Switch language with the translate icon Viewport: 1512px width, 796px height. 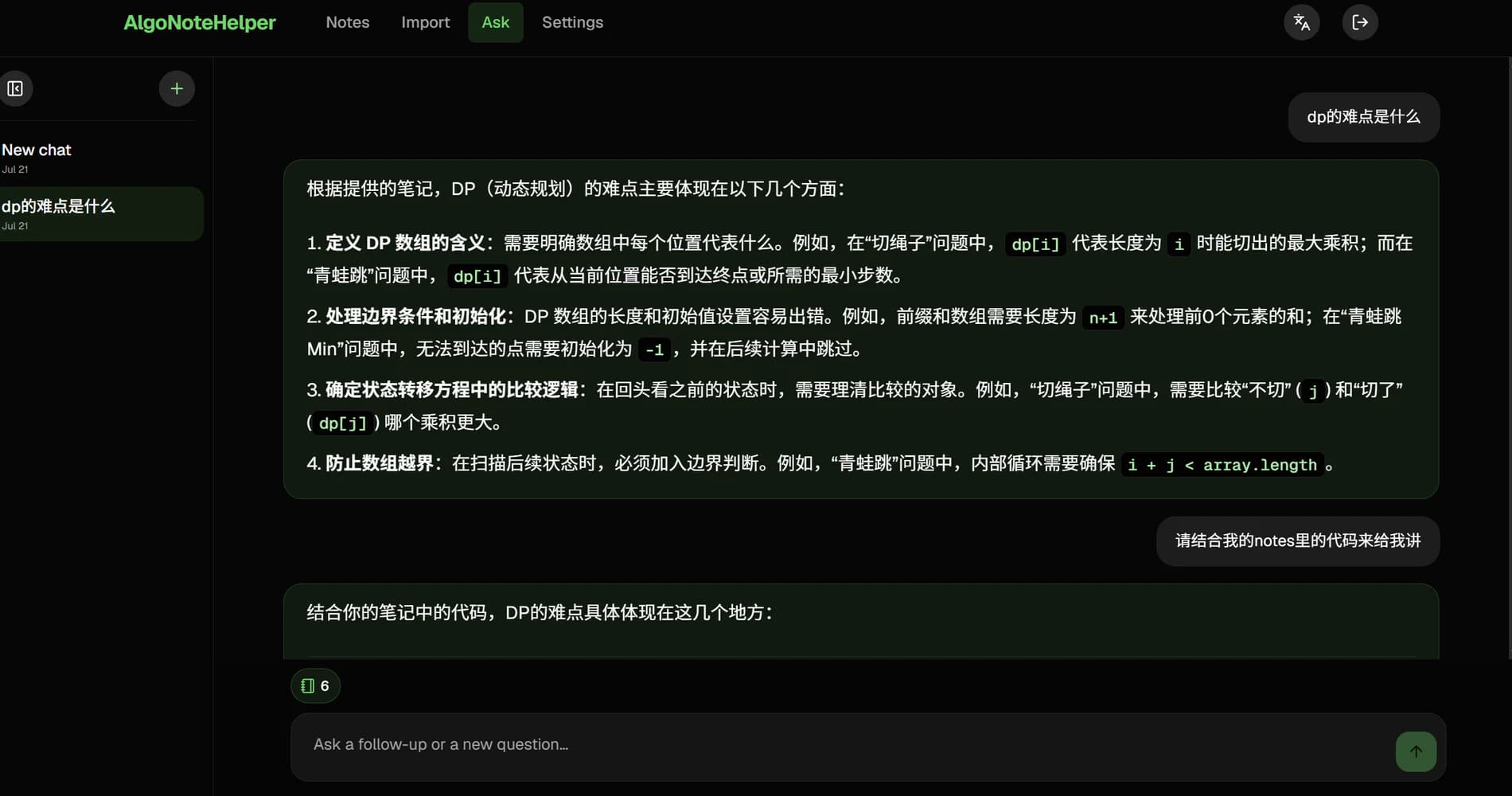[1302, 22]
